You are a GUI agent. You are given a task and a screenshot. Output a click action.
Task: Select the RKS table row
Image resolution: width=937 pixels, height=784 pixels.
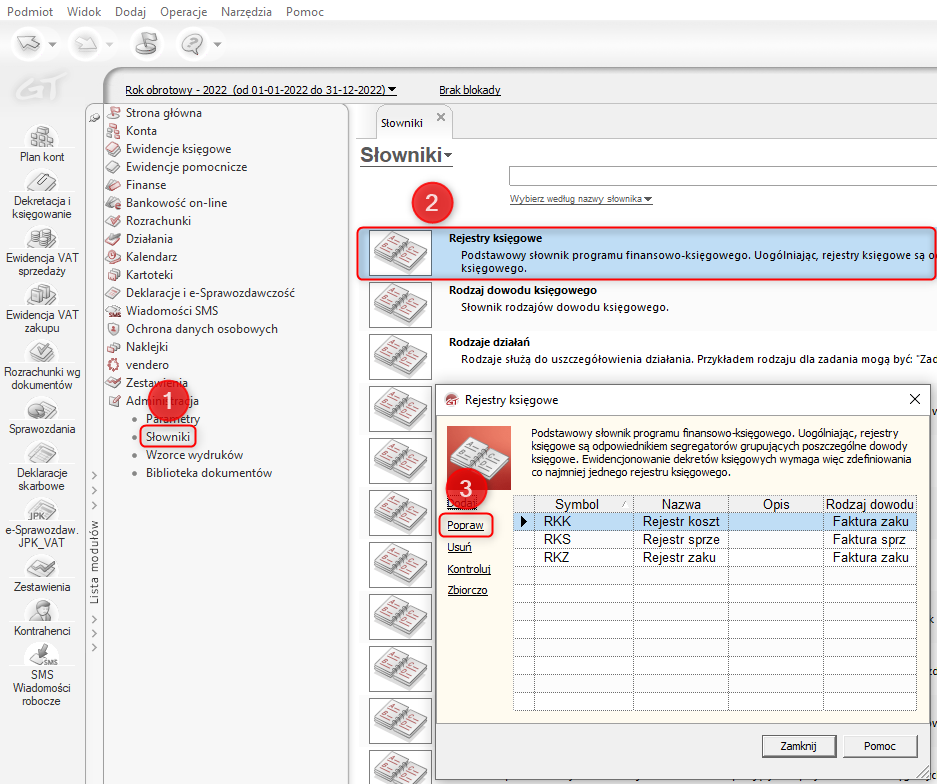(x=715, y=540)
